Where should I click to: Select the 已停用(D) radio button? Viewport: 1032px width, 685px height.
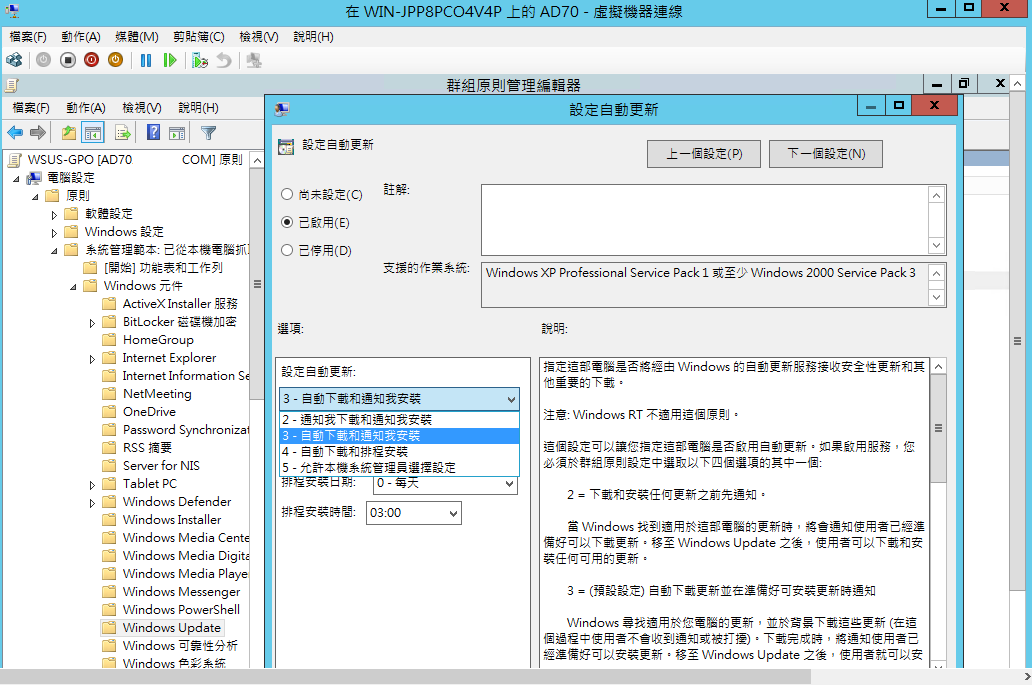pyautogui.click(x=287, y=250)
